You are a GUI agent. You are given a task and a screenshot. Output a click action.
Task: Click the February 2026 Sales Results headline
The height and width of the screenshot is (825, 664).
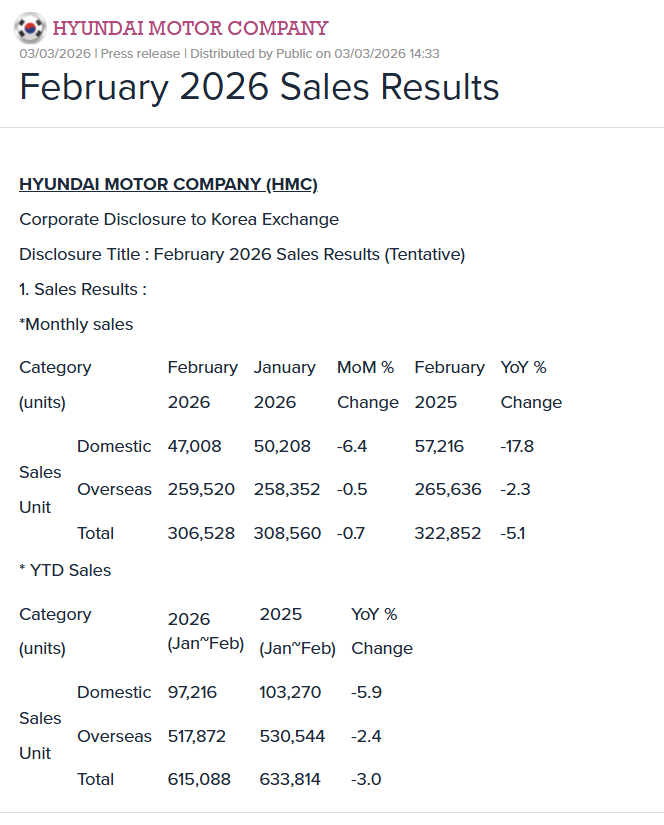[x=259, y=87]
